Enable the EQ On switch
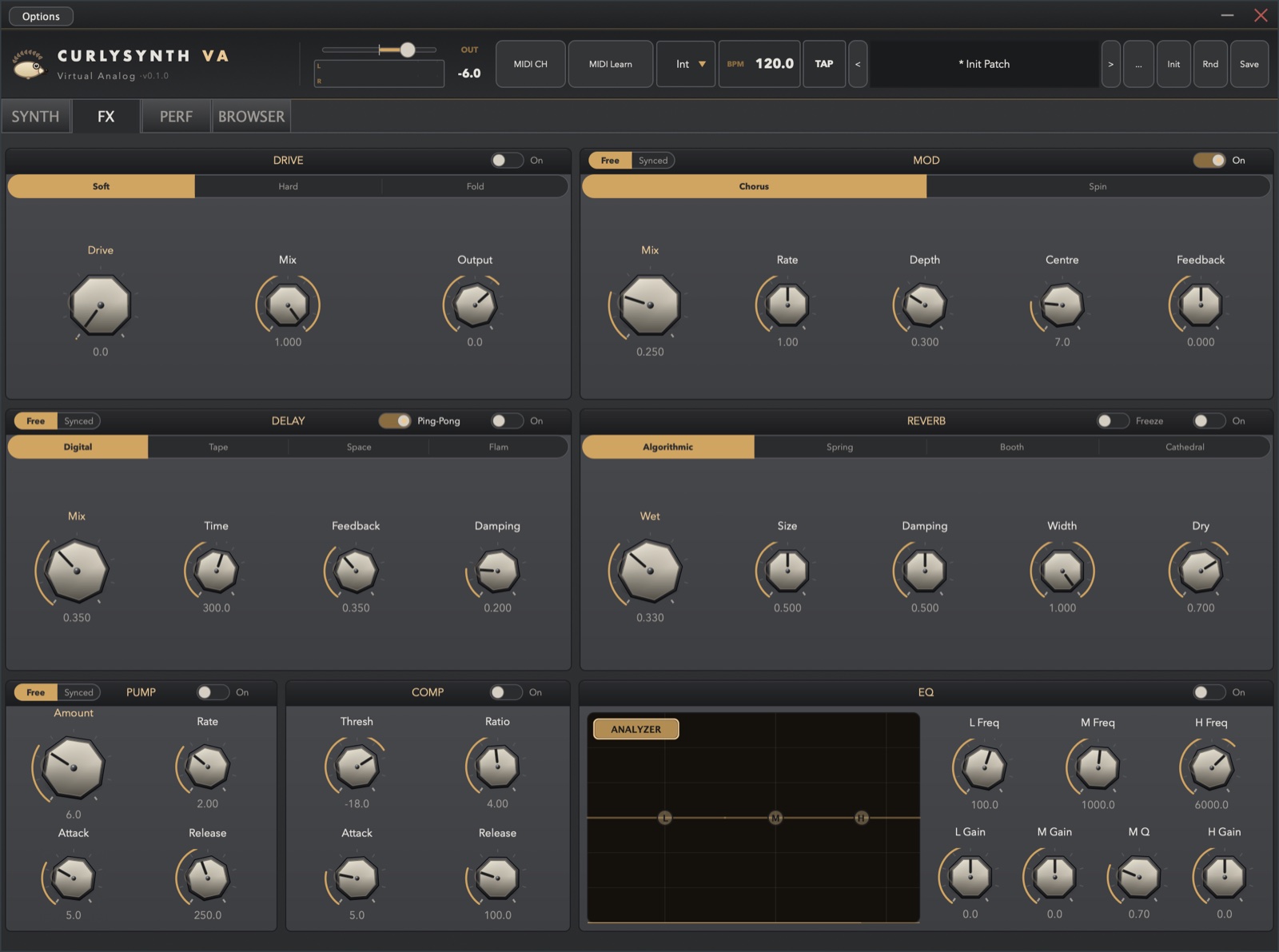The image size is (1279, 952). click(x=1209, y=692)
